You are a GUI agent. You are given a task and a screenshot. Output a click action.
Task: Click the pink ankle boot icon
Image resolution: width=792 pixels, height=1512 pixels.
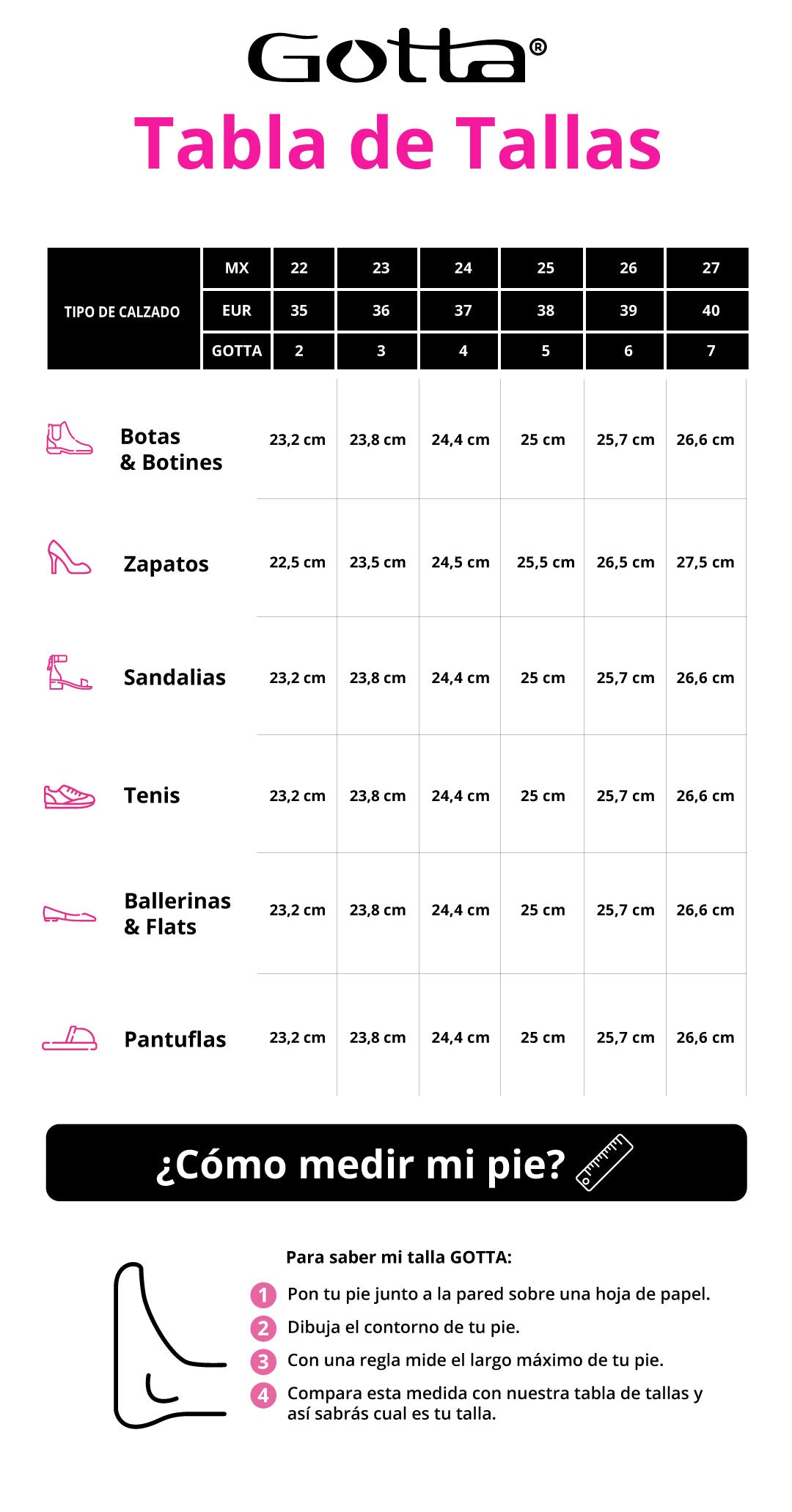point(70,438)
